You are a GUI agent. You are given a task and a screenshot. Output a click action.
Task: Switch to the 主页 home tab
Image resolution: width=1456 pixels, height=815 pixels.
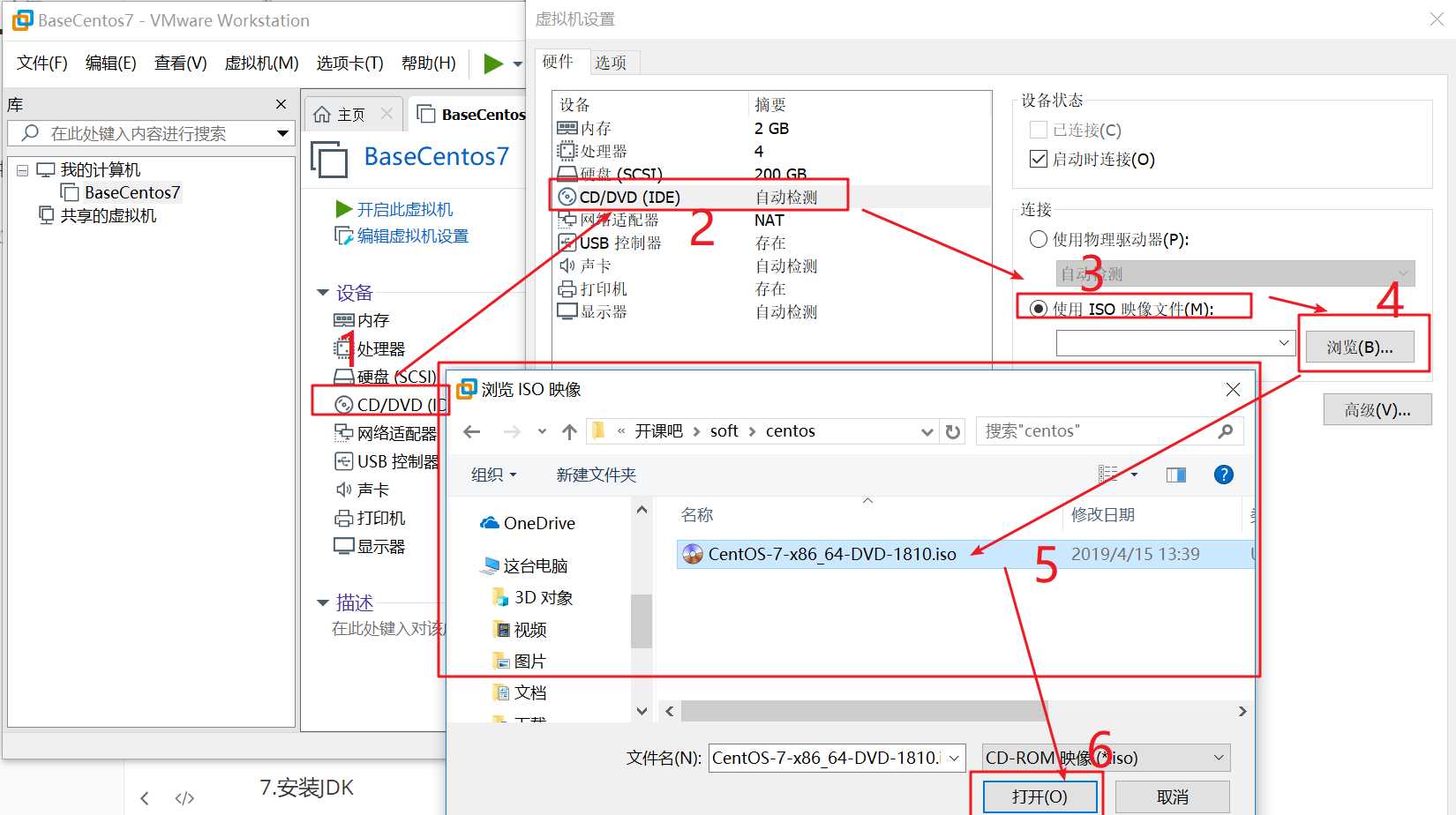(350, 115)
